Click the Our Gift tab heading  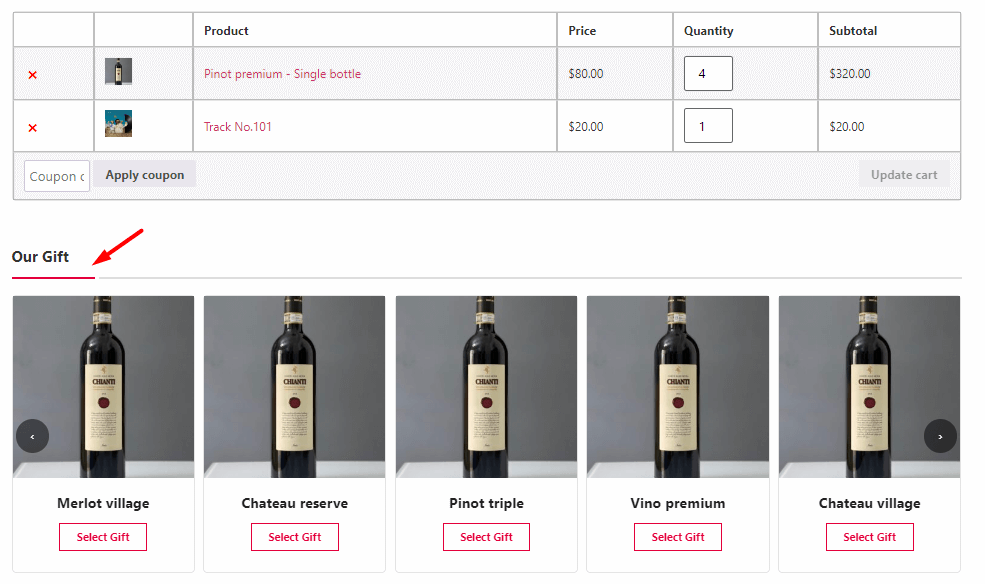pos(40,257)
